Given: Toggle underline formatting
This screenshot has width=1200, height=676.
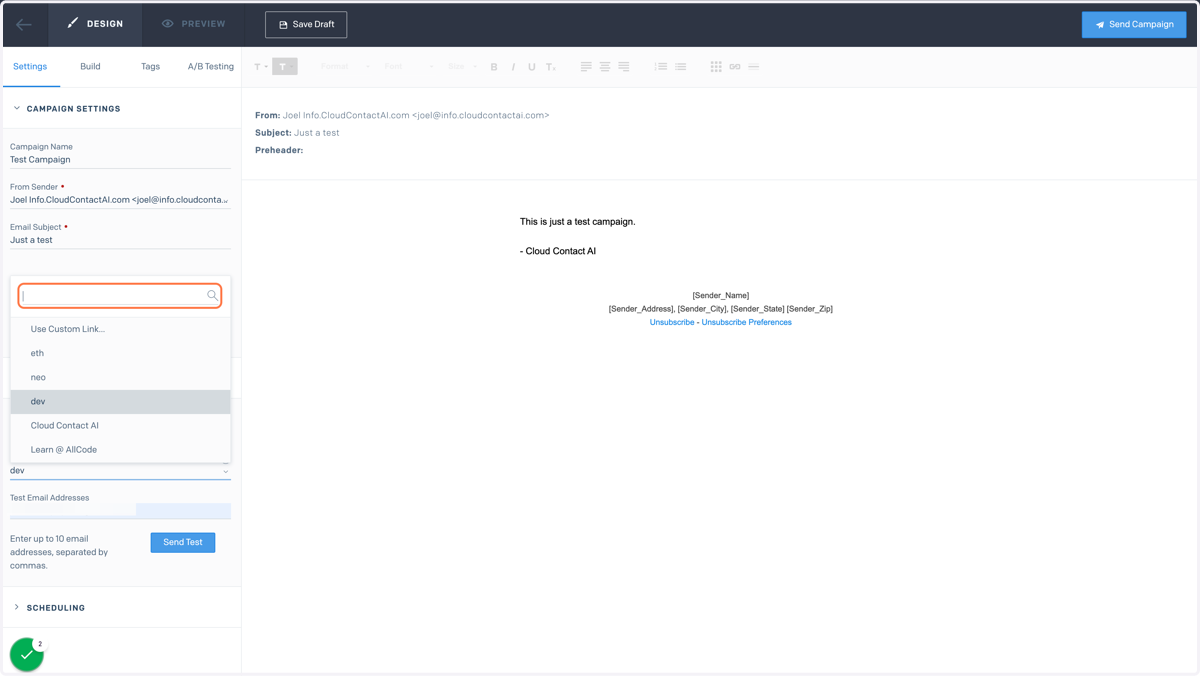Looking at the screenshot, I should pyautogui.click(x=532, y=67).
